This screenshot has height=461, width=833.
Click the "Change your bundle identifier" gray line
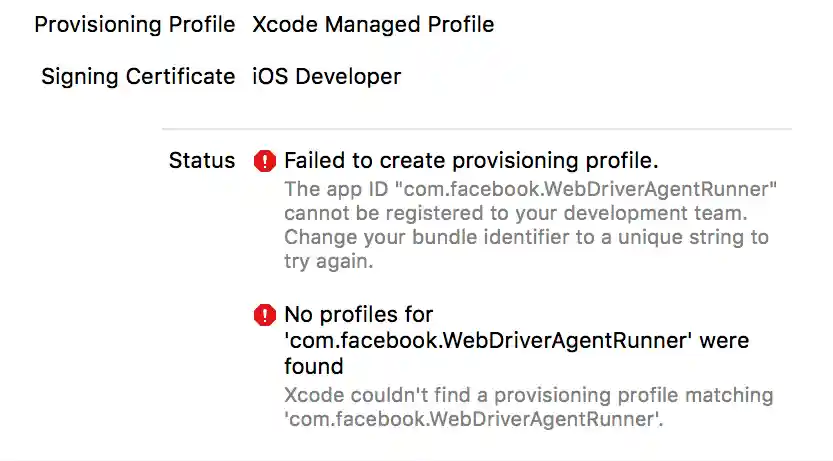(x=526, y=238)
